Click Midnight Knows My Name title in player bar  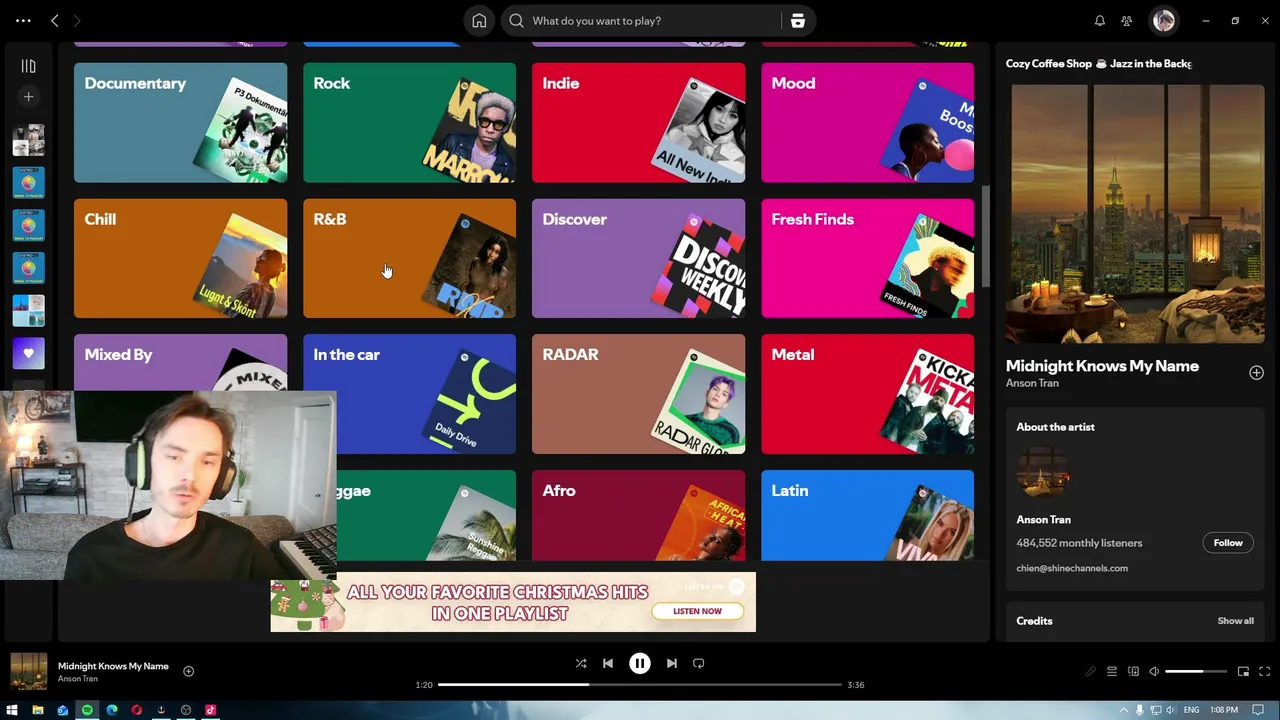[x=113, y=666]
